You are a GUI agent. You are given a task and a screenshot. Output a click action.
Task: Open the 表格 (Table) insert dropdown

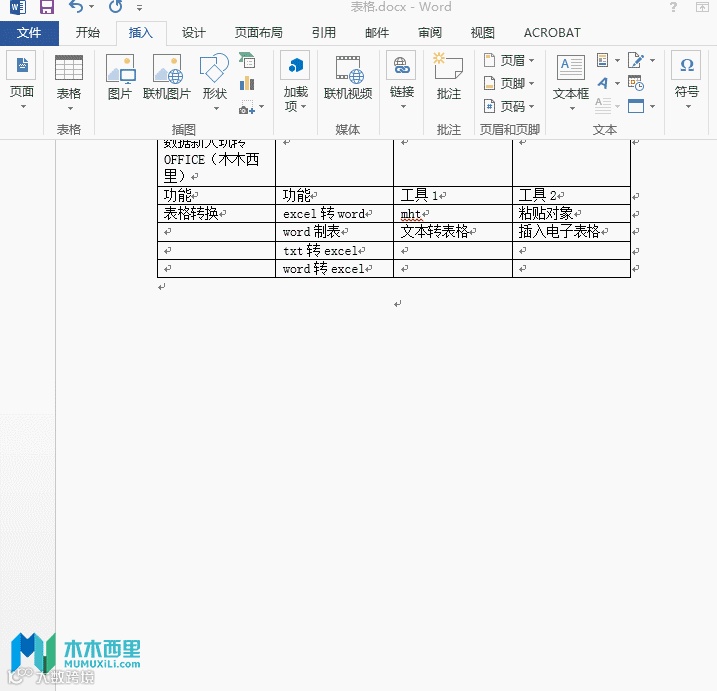coord(69,82)
